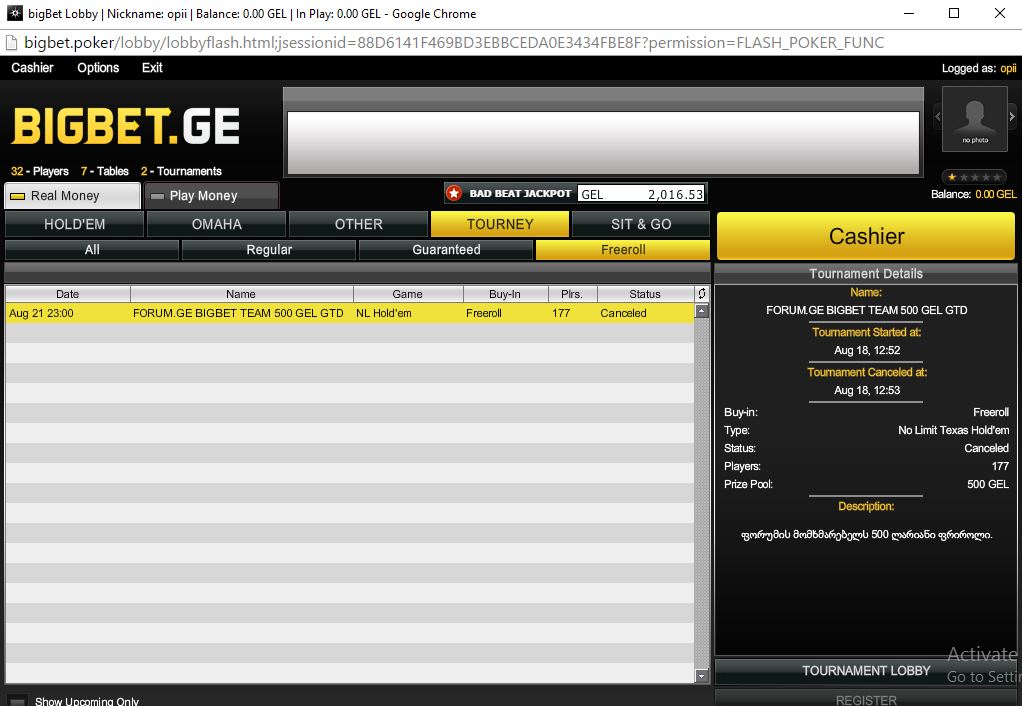1022x706 pixels.
Task: Click the large yellow Cashier button
Action: 866,236
